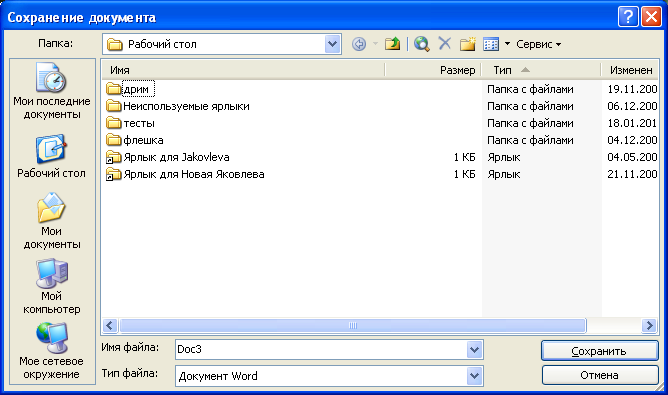
Task: Click the Views grid icon
Action: [491, 44]
